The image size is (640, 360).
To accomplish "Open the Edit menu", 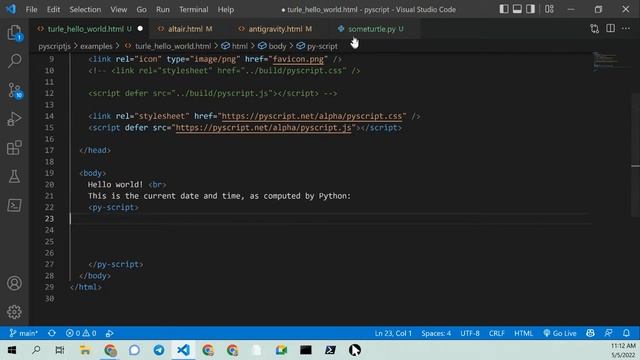I will click(53, 9).
